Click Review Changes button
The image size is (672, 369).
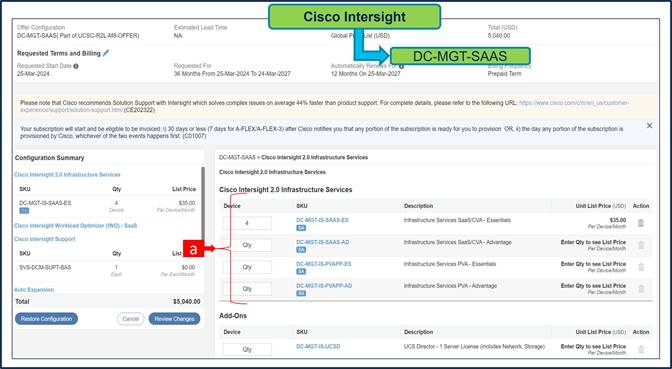point(174,319)
